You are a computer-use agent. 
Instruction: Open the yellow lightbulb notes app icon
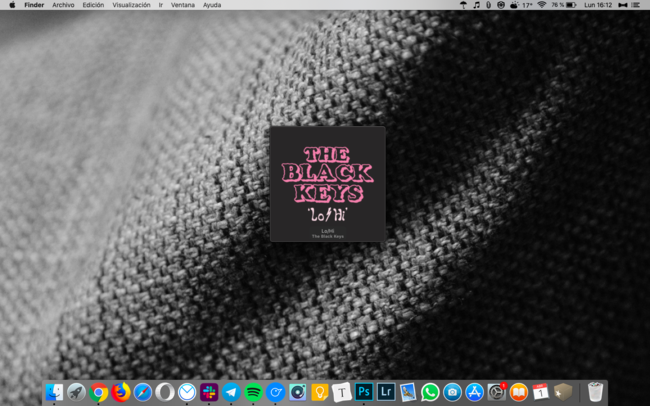320,392
